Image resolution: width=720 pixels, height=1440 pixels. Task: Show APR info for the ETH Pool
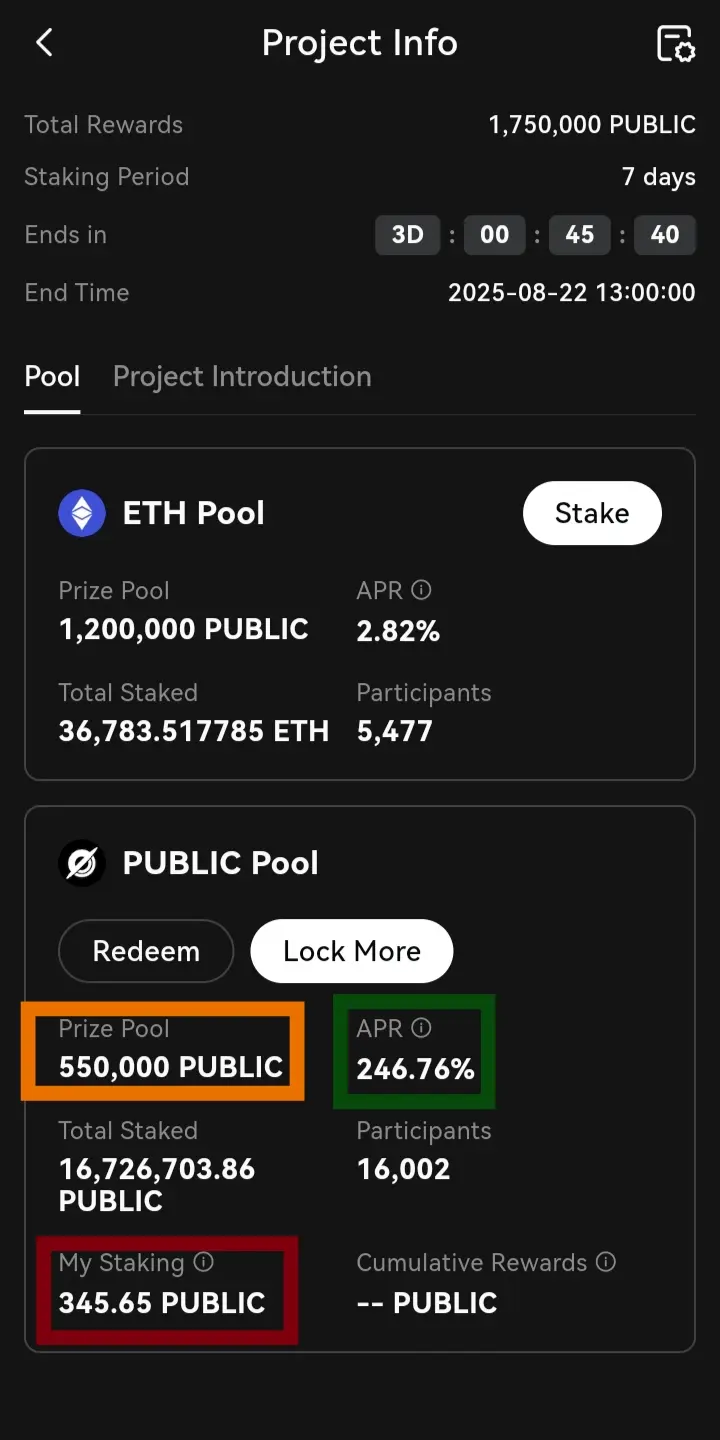(x=422, y=590)
